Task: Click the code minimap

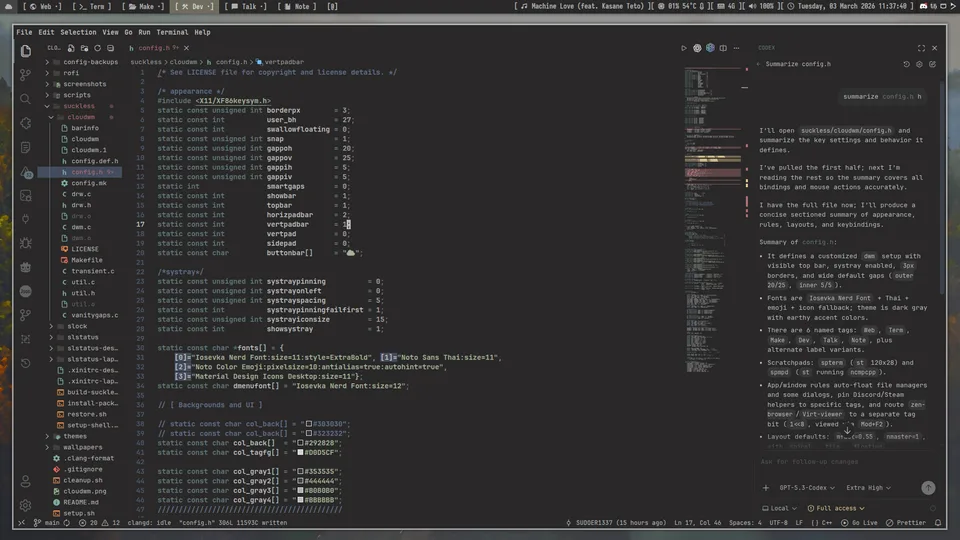Action: pyautogui.click(x=713, y=220)
